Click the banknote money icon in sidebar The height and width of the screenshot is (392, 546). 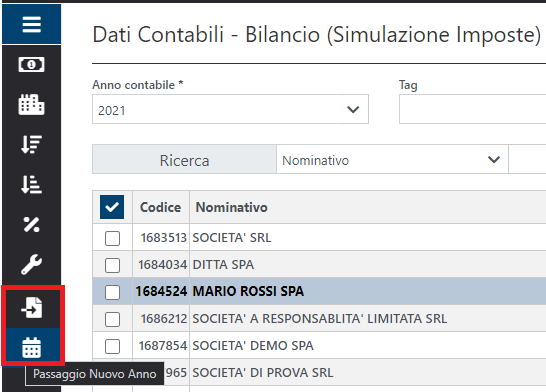point(31,65)
